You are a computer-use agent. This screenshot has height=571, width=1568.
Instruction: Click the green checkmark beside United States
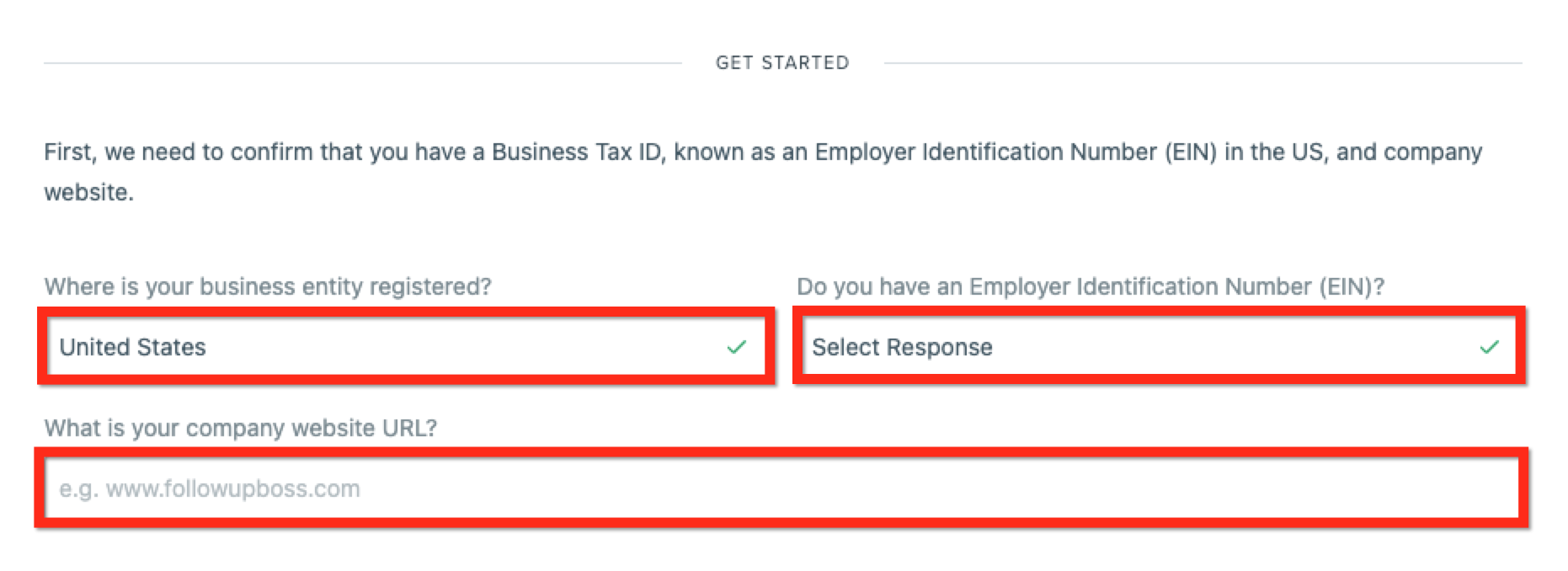point(739,347)
